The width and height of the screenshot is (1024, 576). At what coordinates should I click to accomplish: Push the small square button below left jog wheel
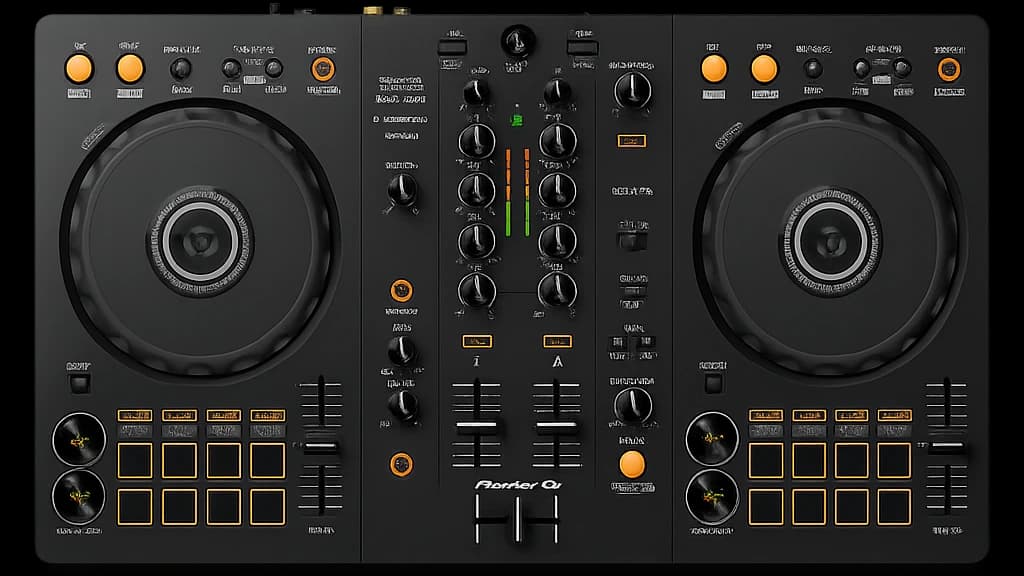point(80,383)
